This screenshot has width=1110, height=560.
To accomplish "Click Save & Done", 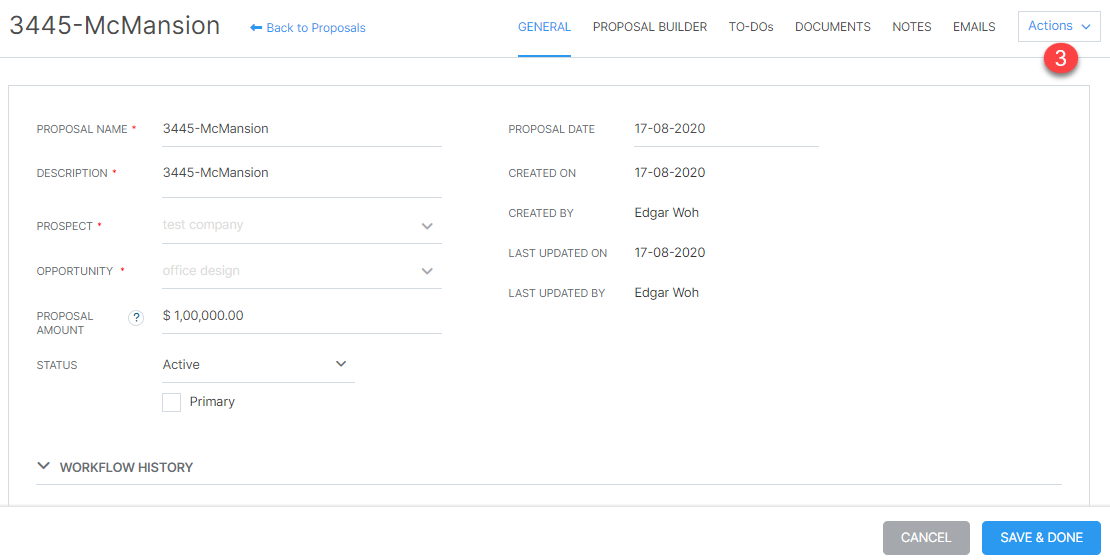I will [x=1041, y=538].
